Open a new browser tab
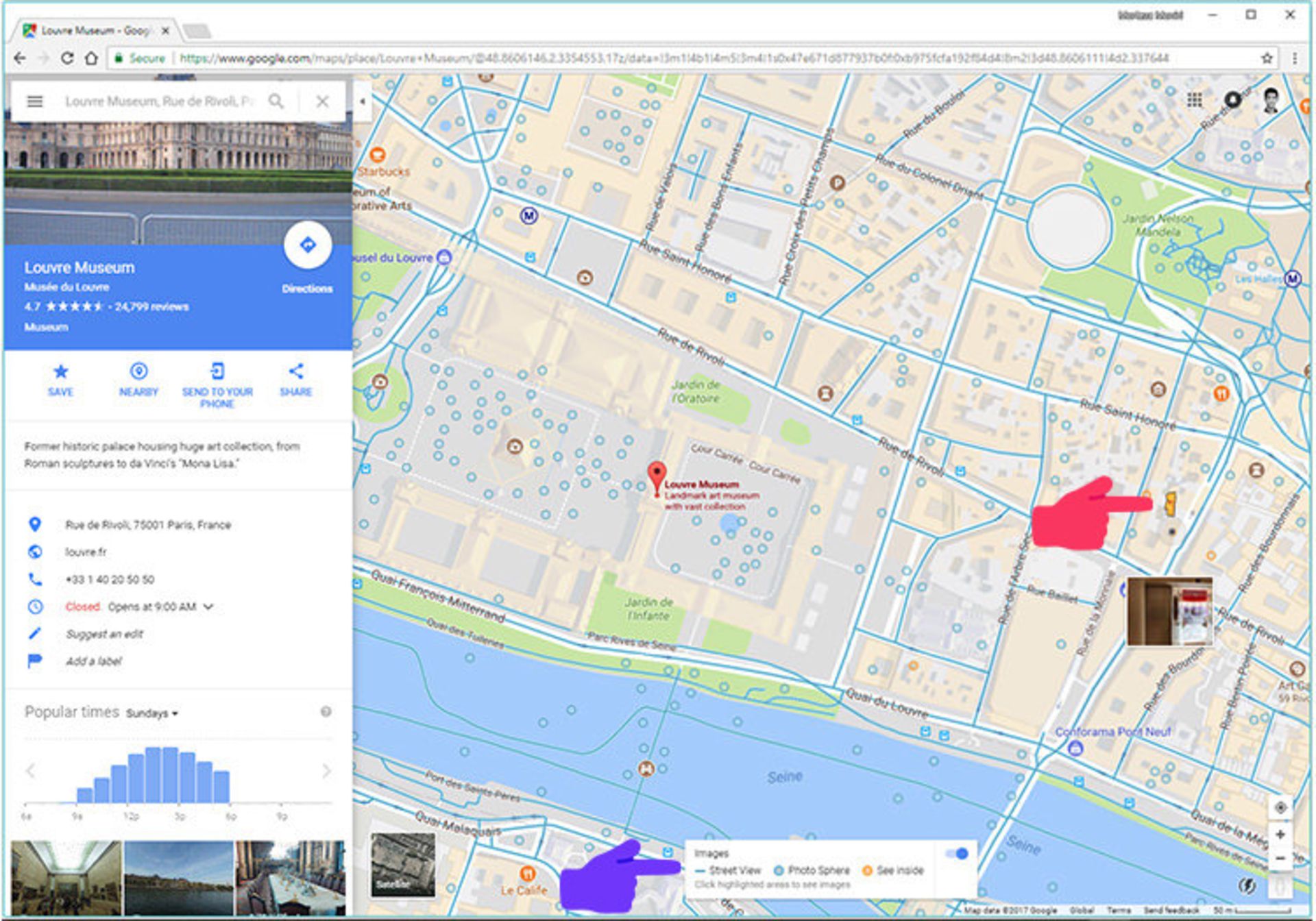1316x921 pixels. pos(197,31)
